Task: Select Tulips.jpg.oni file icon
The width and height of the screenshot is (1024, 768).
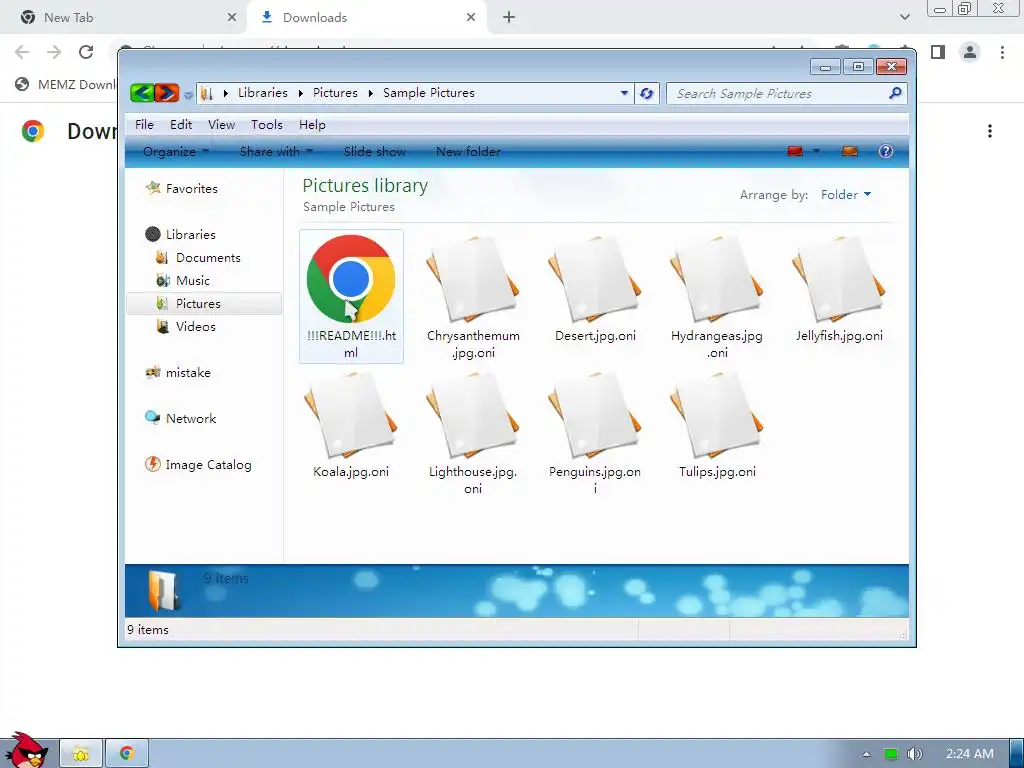Action: pos(717,415)
